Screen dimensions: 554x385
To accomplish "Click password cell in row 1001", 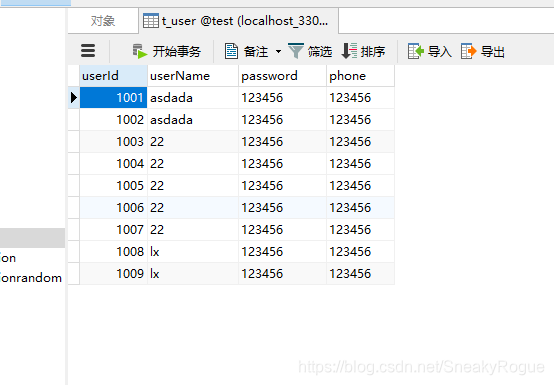I will (282, 97).
